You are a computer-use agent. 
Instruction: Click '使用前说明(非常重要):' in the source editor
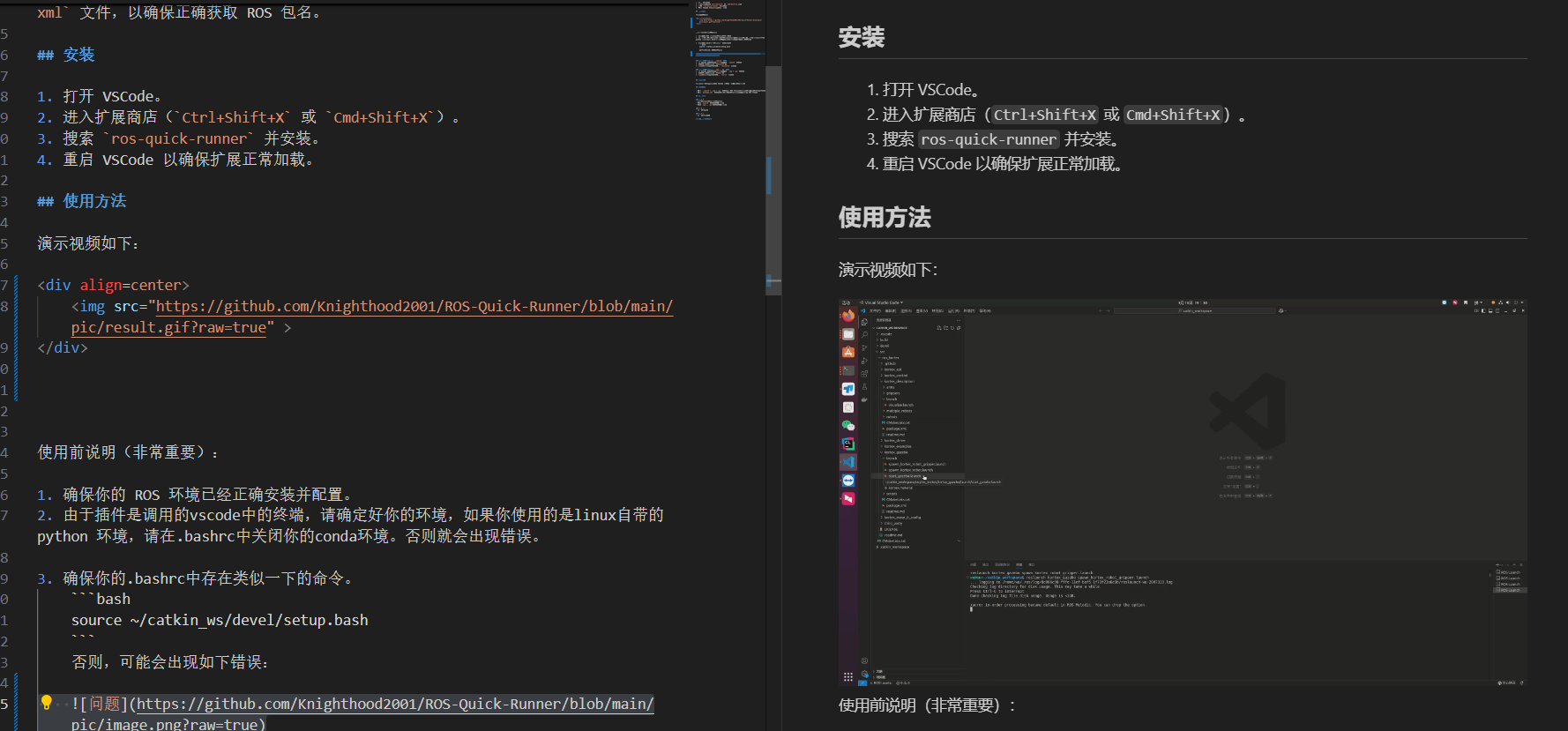tap(128, 452)
